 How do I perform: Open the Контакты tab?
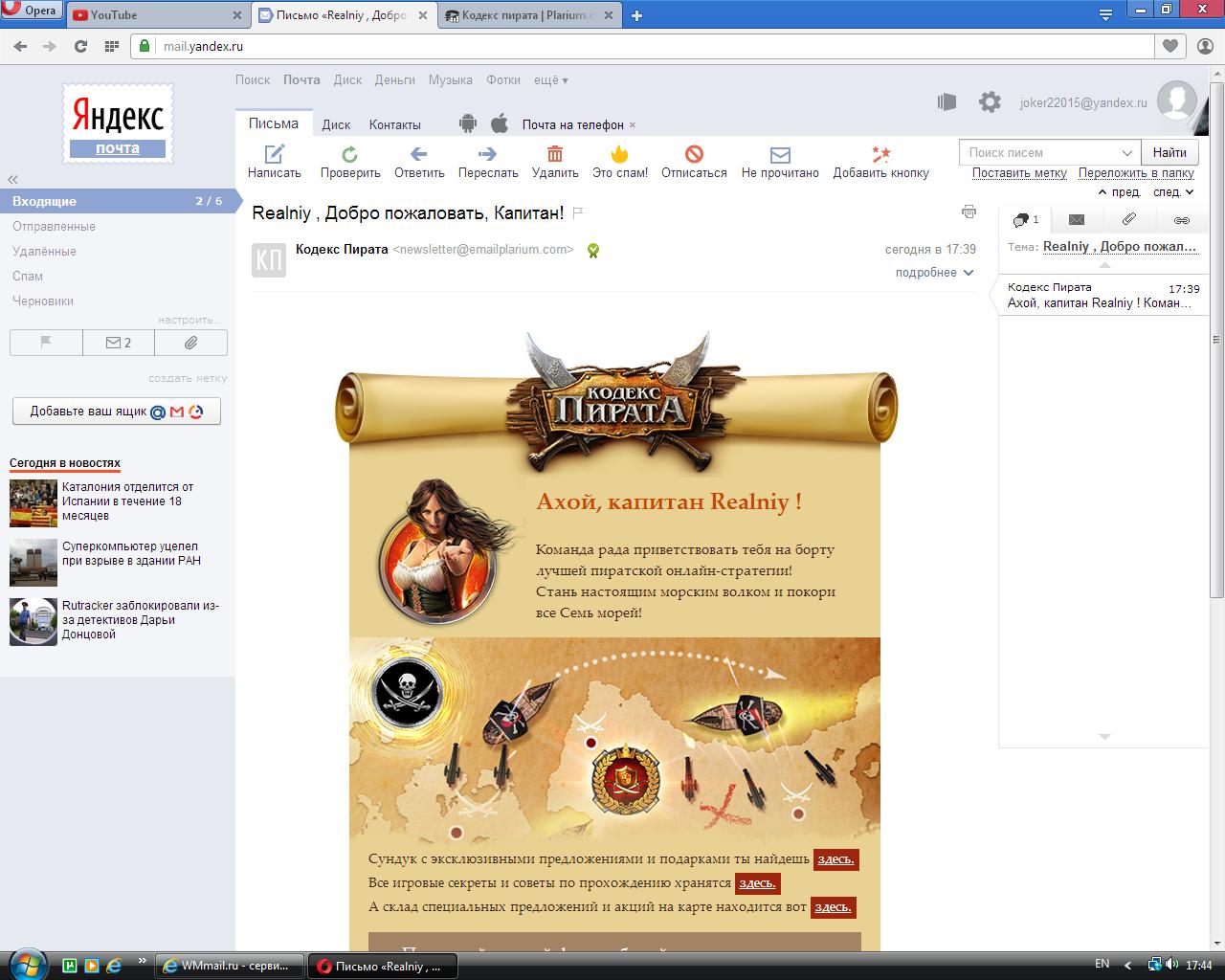click(x=394, y=124)
